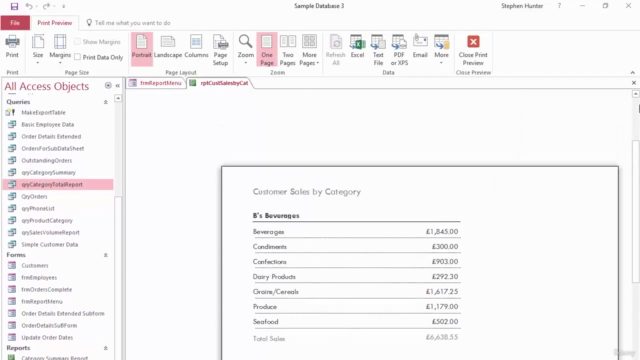Undo the last action

click(x=29, y=6)
